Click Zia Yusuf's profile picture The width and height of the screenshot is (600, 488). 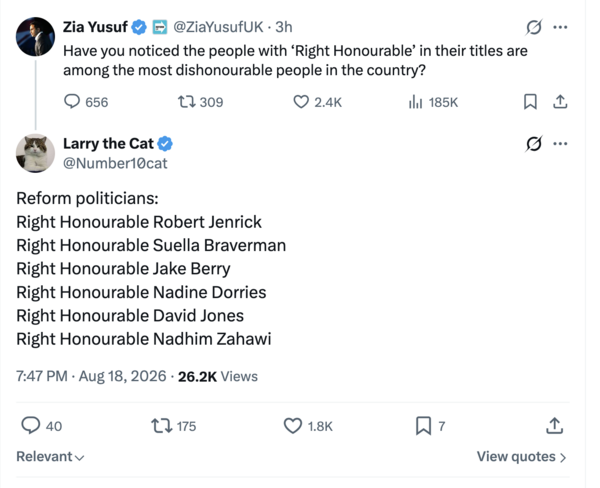(x=35, y=37)
